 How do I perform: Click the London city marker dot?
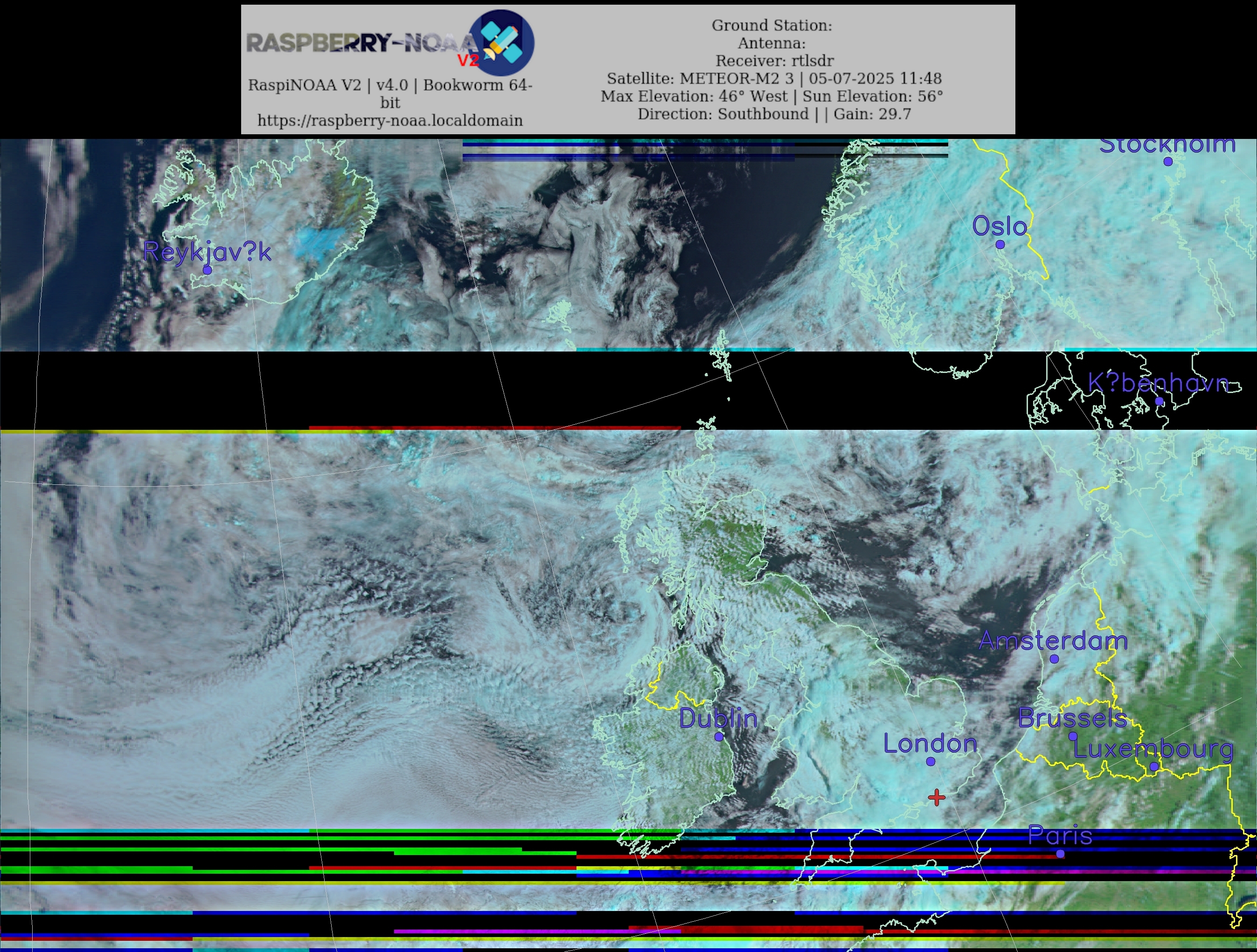point(931,762)
